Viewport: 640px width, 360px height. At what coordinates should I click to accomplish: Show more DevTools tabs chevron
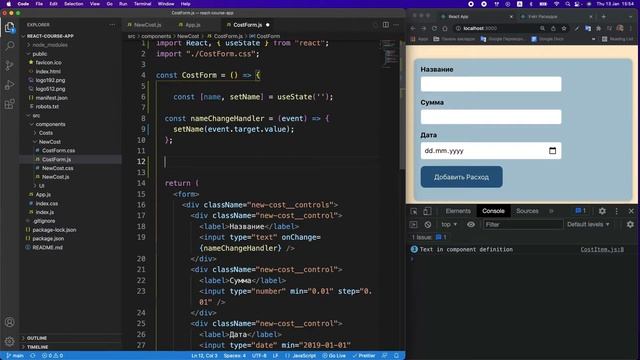(551, 211)
